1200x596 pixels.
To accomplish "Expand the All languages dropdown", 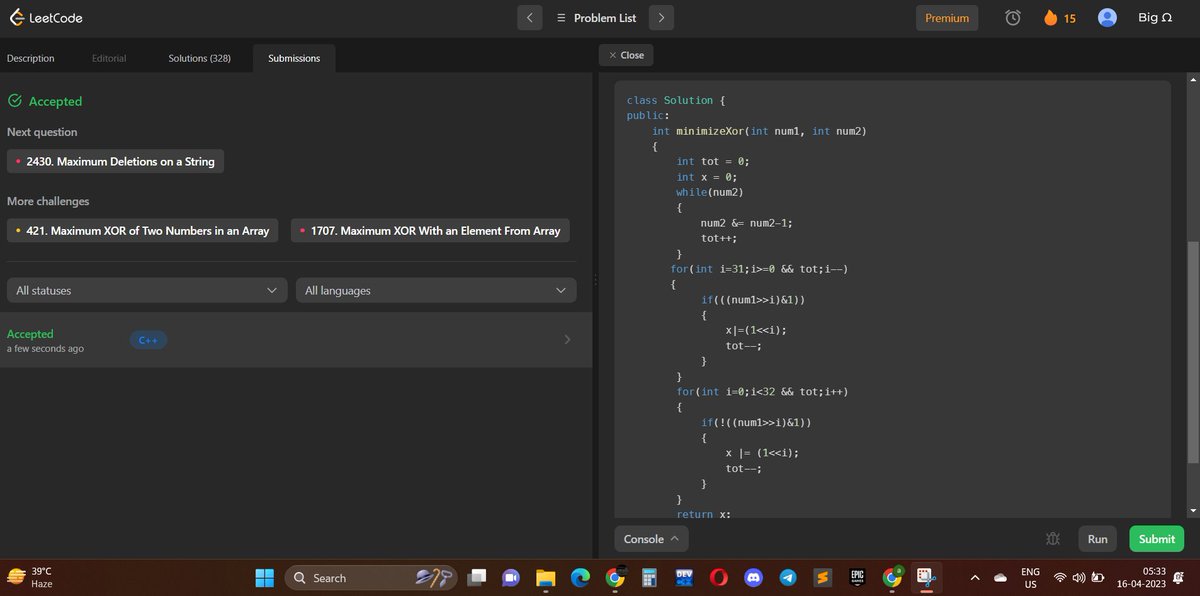I will [x=436, y=290].
